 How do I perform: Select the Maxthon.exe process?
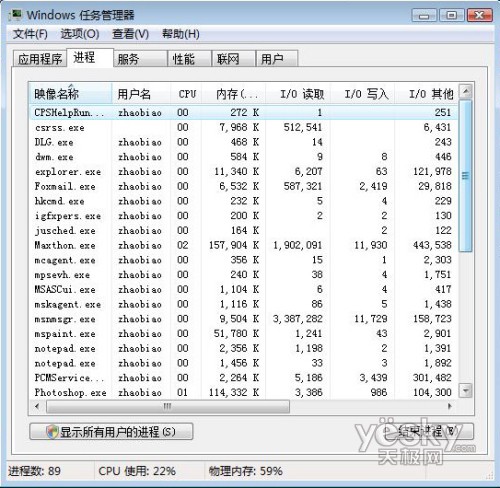pos(243,245)
